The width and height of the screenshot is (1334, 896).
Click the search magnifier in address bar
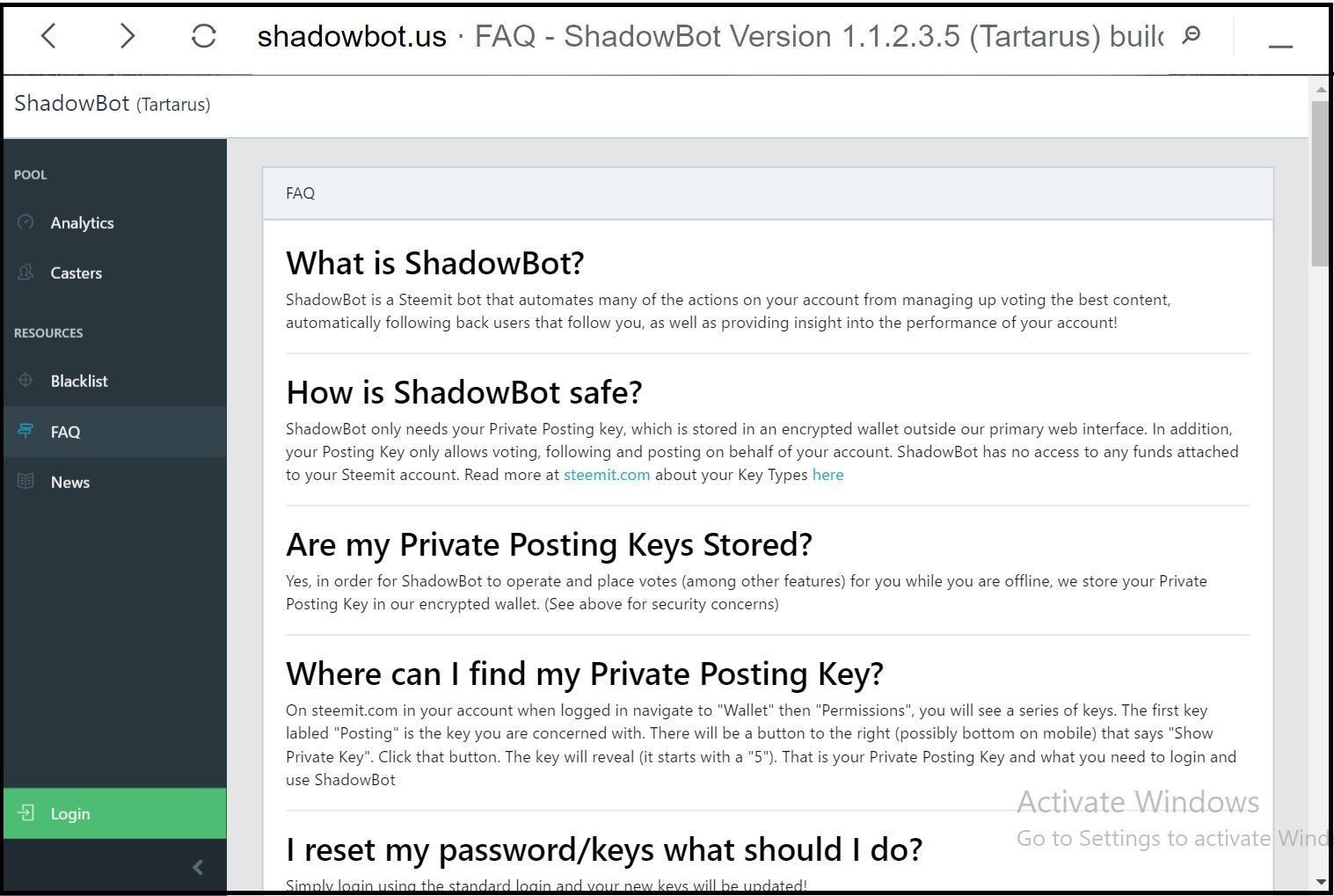click(1192, 36)
